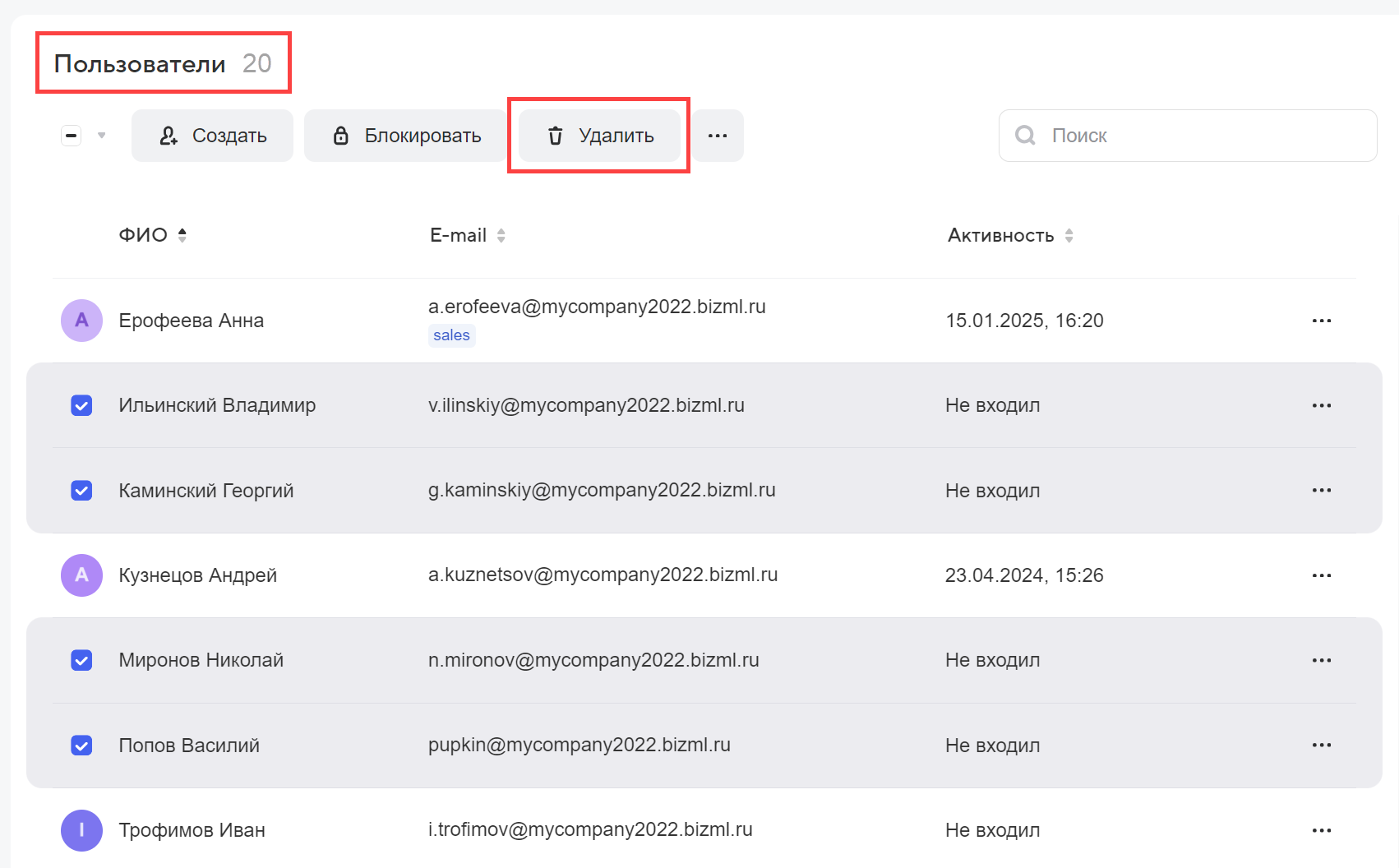Open more actions menu in the toolbar
Screen dimensions: 1399x868
coord(717,136)
